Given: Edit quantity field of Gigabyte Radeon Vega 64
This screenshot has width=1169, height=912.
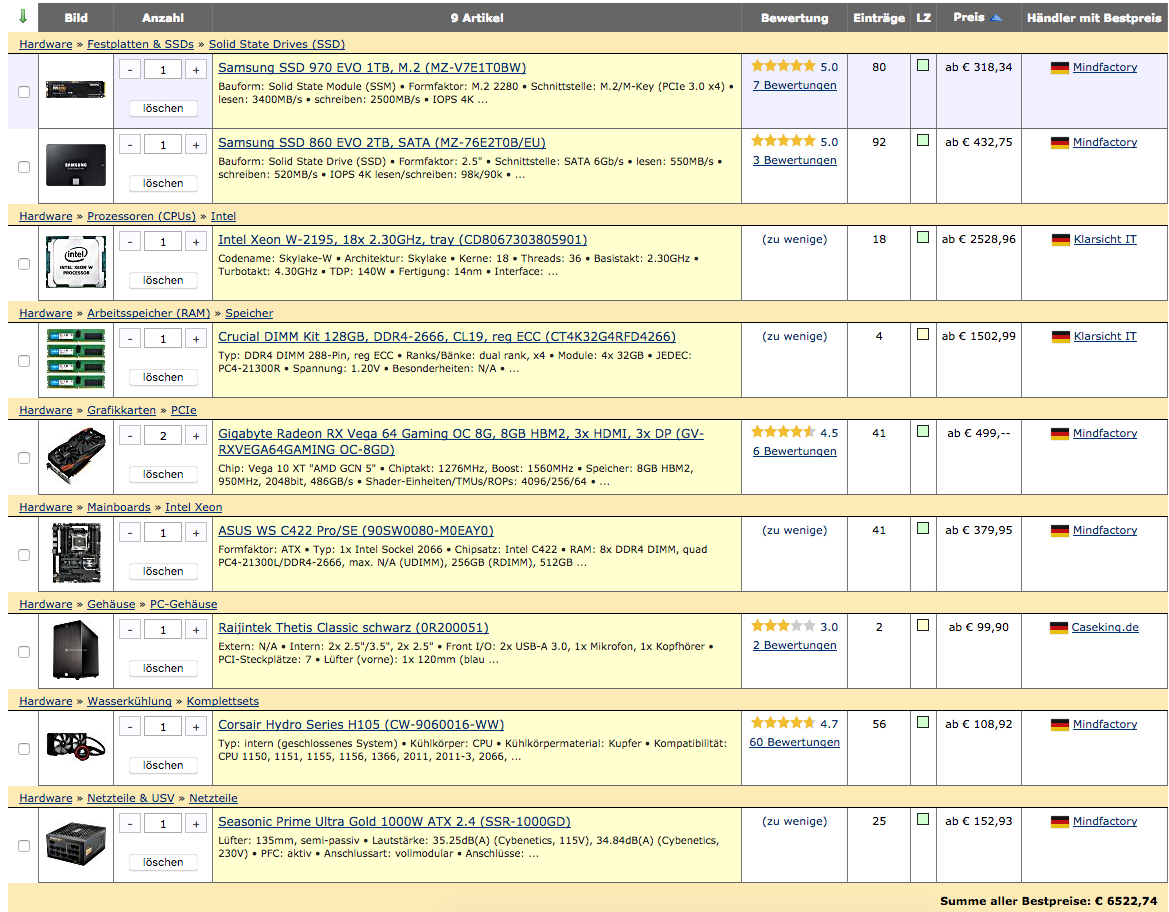Looking at the screenshot, I should tap(163, 436).
